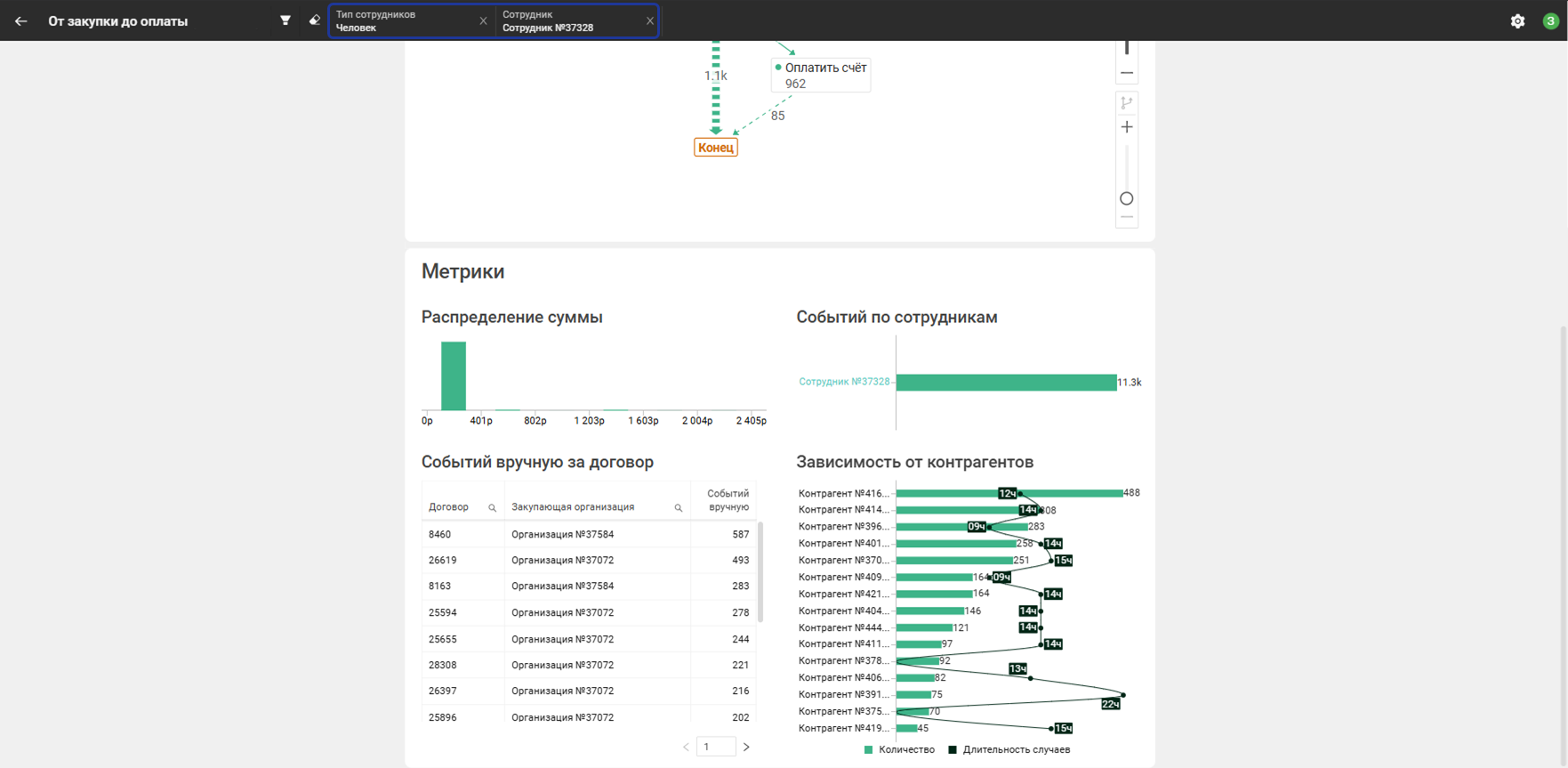Image resolution: width=1568 pixels, height=768 pixels.
Task: Open the filter funnel icon
Action: coord(285,20)
